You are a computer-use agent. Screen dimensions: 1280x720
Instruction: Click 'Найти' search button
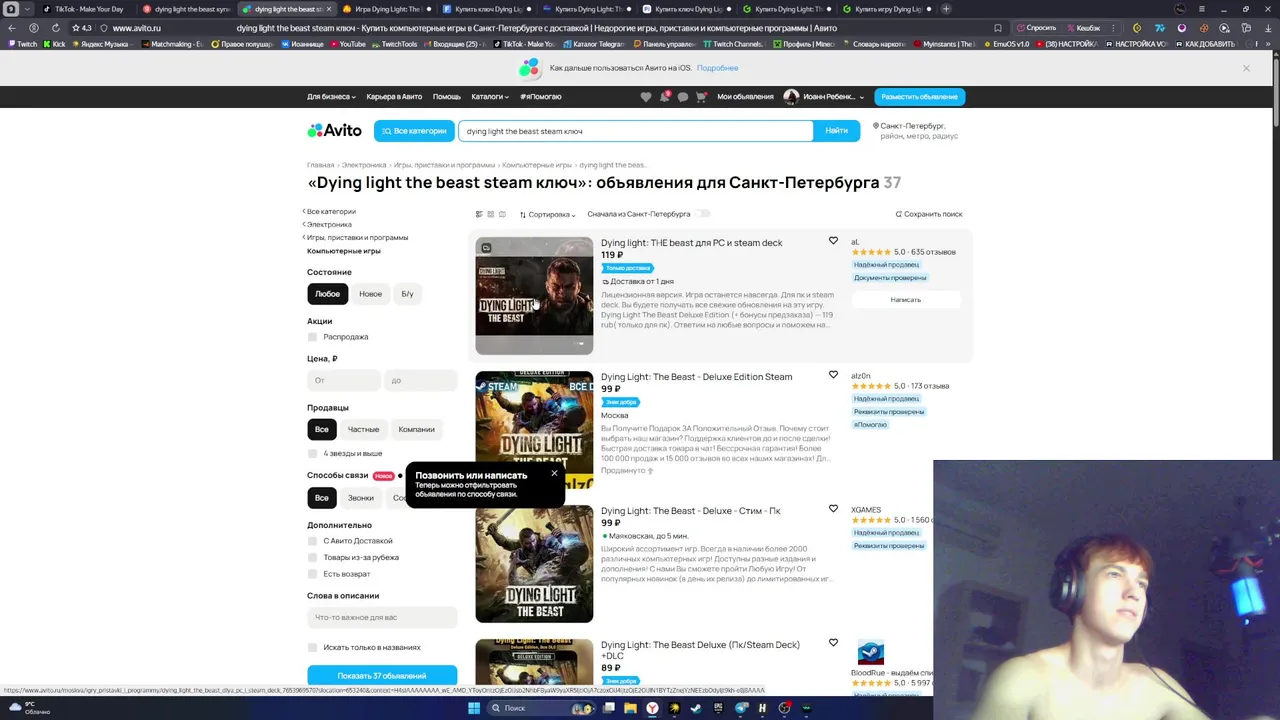837,131
